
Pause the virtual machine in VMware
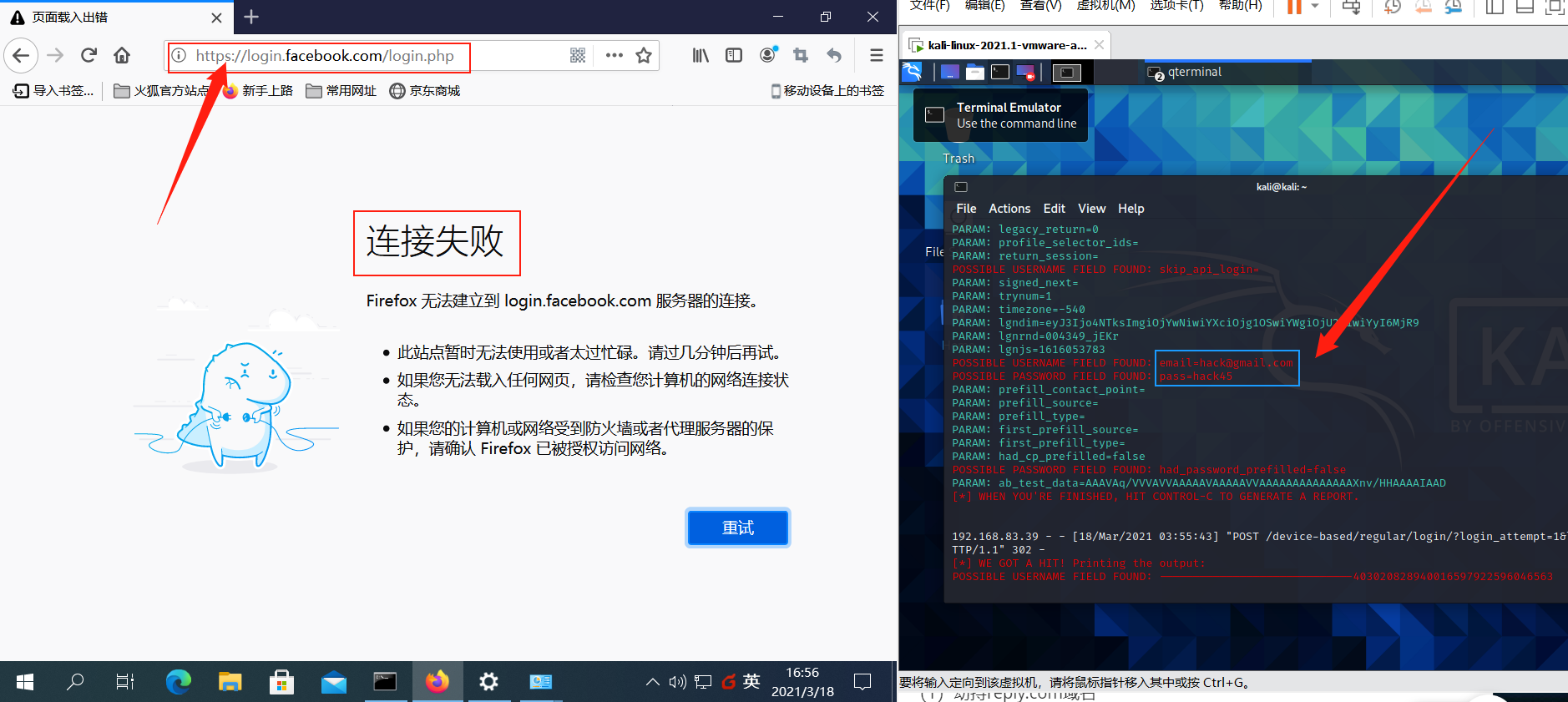[1294, 7]
